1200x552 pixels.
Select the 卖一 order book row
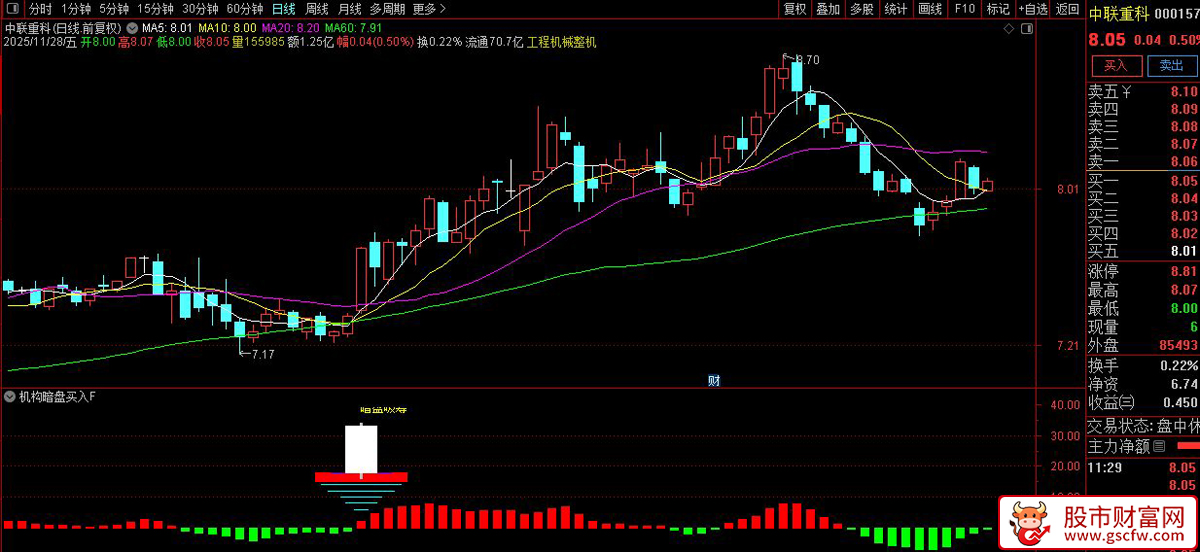coord(1143,162)
